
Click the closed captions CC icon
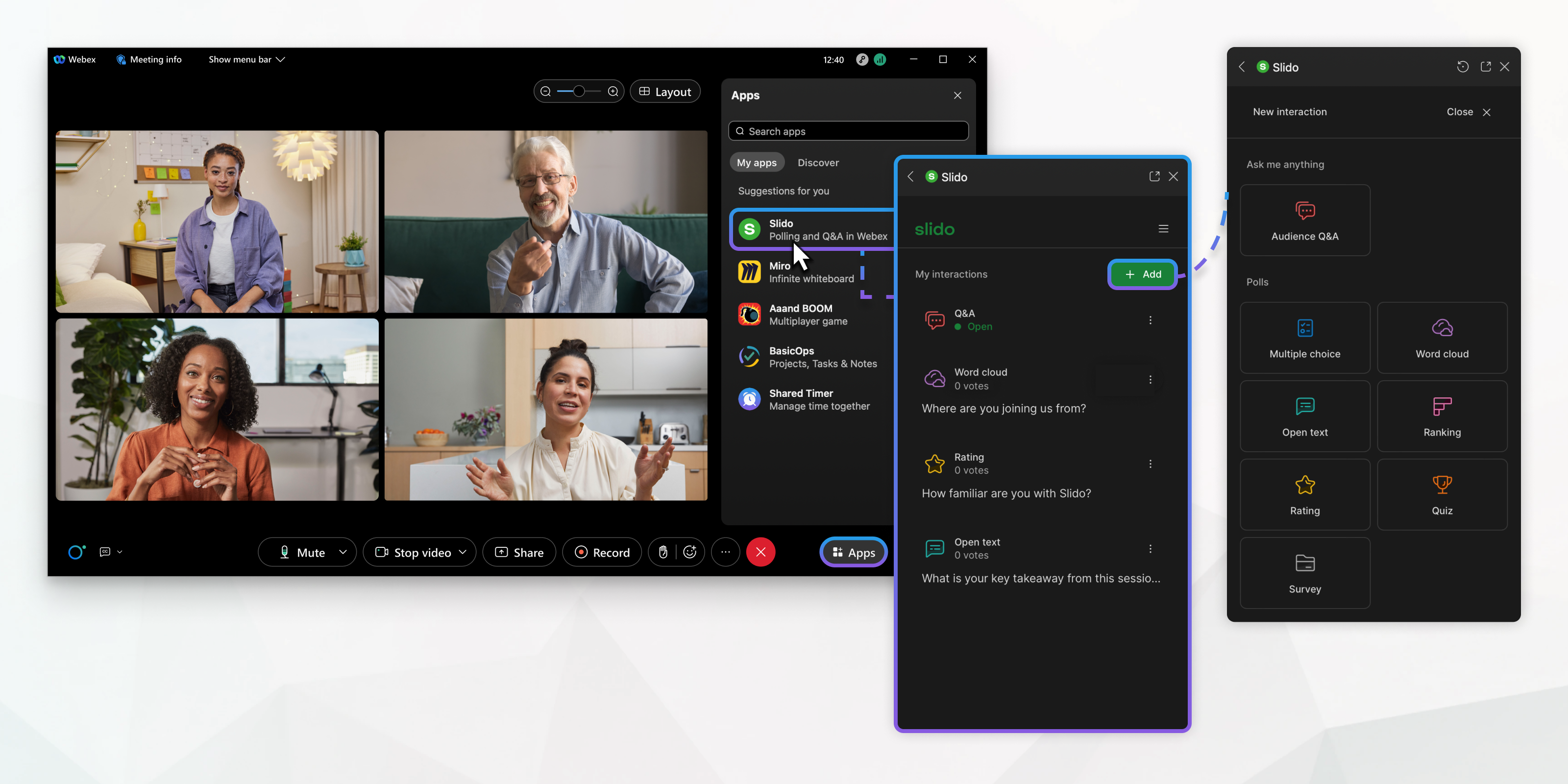point(105,552)
